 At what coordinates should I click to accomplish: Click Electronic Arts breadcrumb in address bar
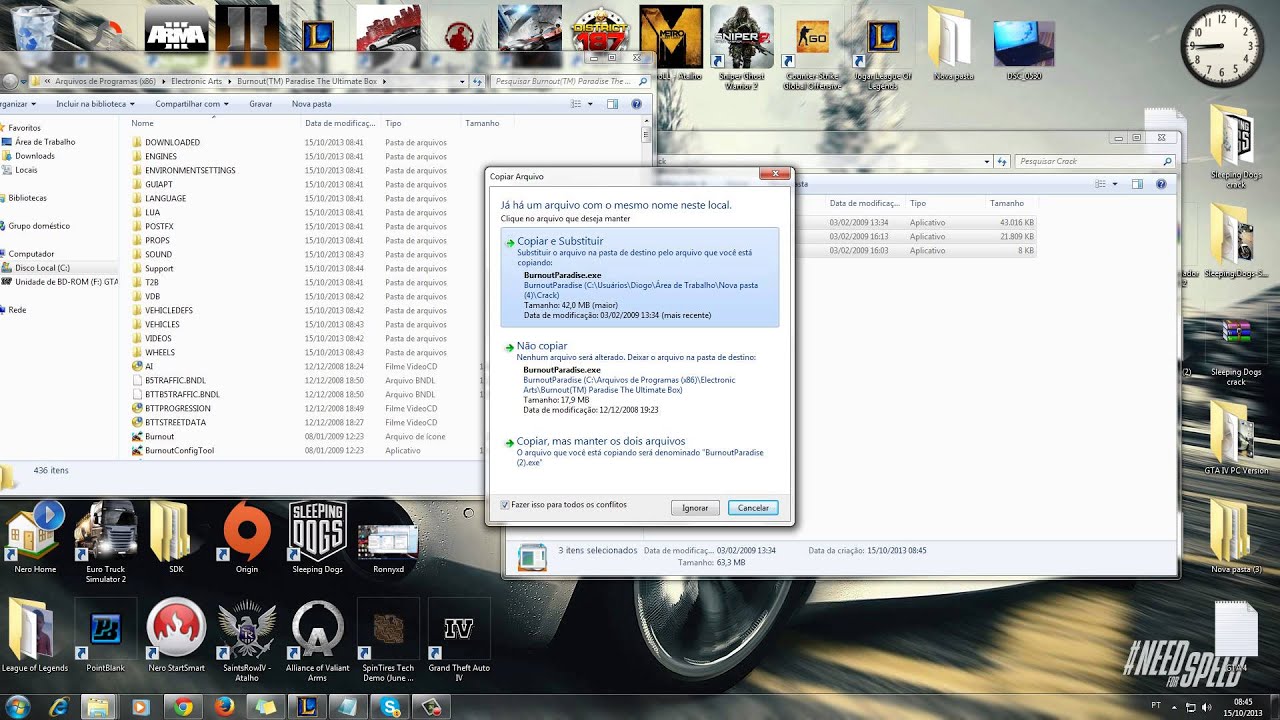pos(198,81)
